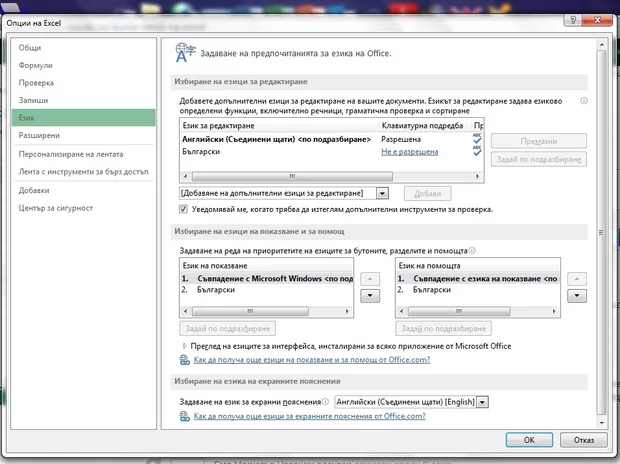Screen dimensions: 620x464
Task: Click the dialog vertical scrollbar down arrow
Action: pos(601,423)
